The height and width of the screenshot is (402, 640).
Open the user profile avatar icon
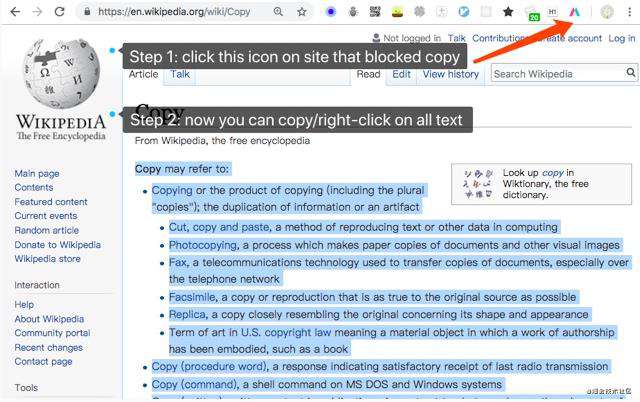(x=607, y=12)
